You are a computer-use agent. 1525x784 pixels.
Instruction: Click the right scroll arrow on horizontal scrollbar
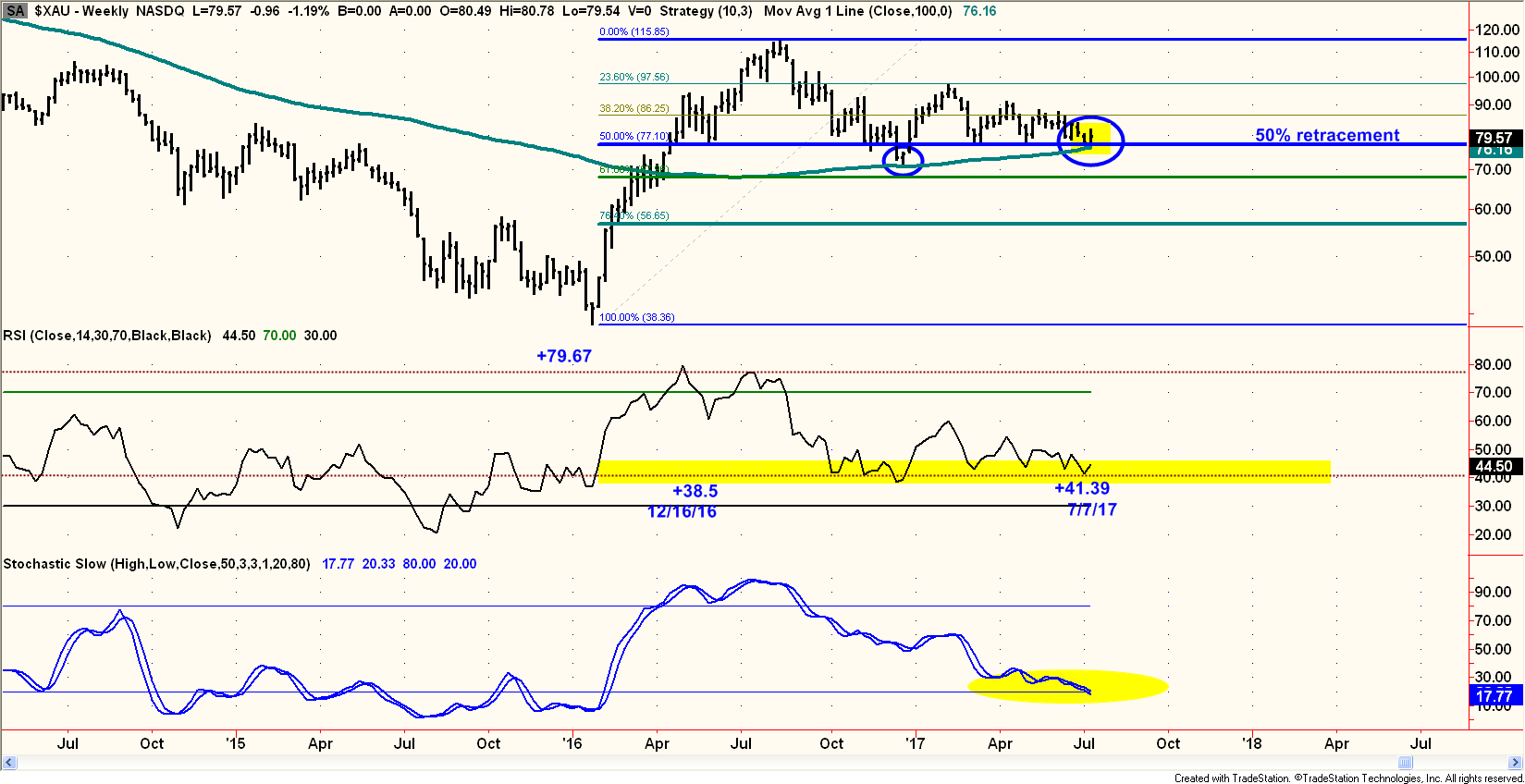click(x=1515, y=763)
